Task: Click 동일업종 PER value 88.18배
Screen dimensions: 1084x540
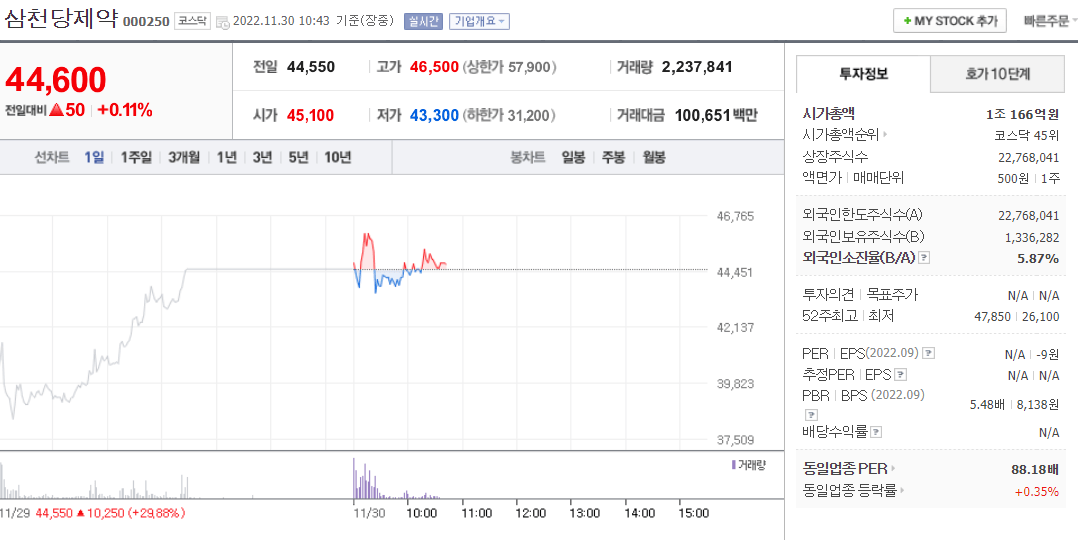Action: click(1035, 470)
